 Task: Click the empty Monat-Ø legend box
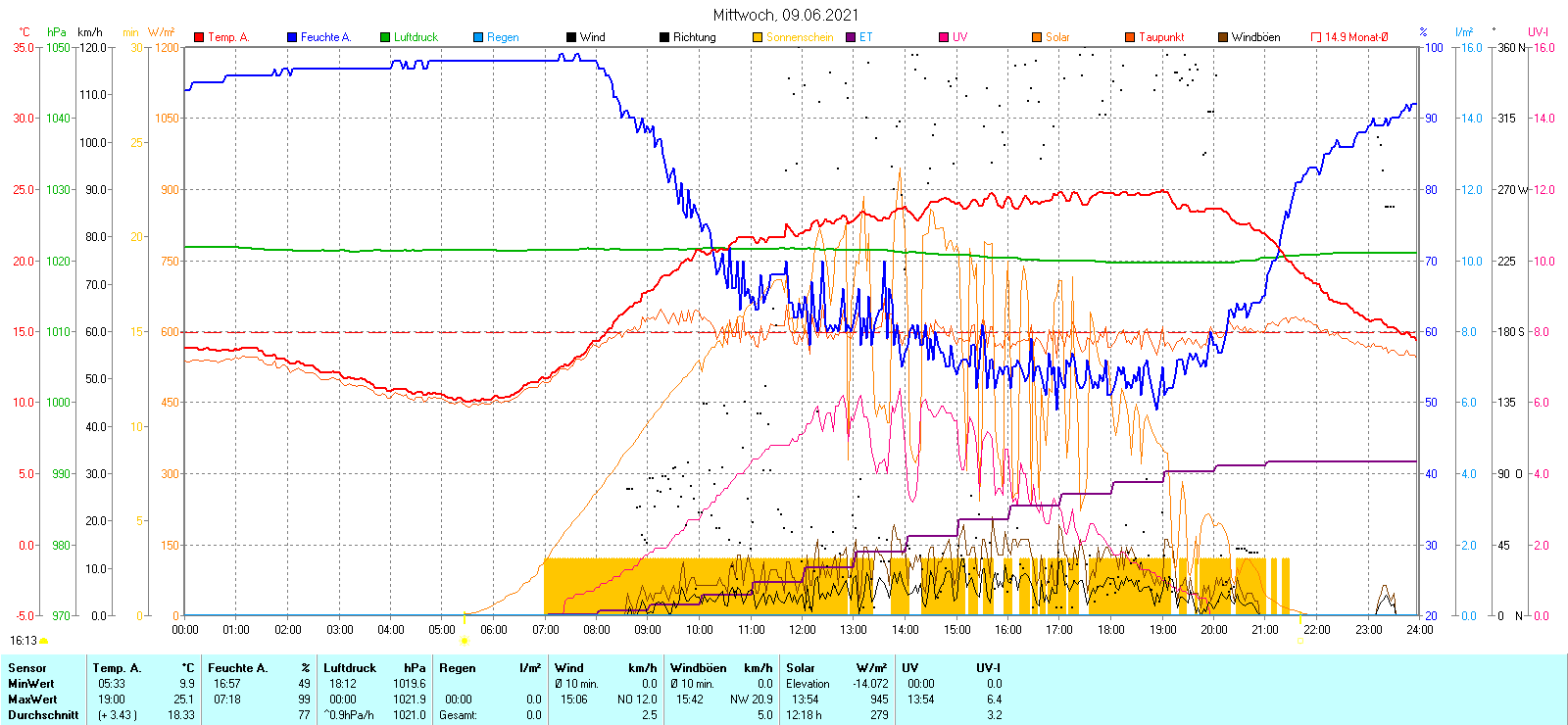(x=1316, y=37)
